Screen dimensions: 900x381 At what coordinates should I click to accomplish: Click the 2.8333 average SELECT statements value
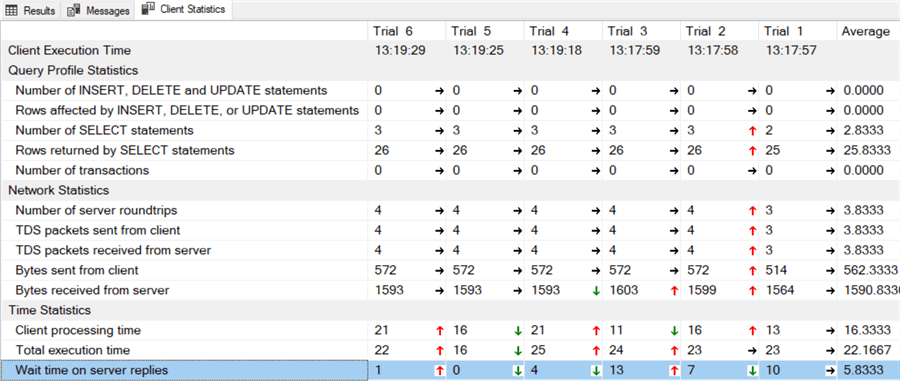pyautogui.click(x=863, y=130)
